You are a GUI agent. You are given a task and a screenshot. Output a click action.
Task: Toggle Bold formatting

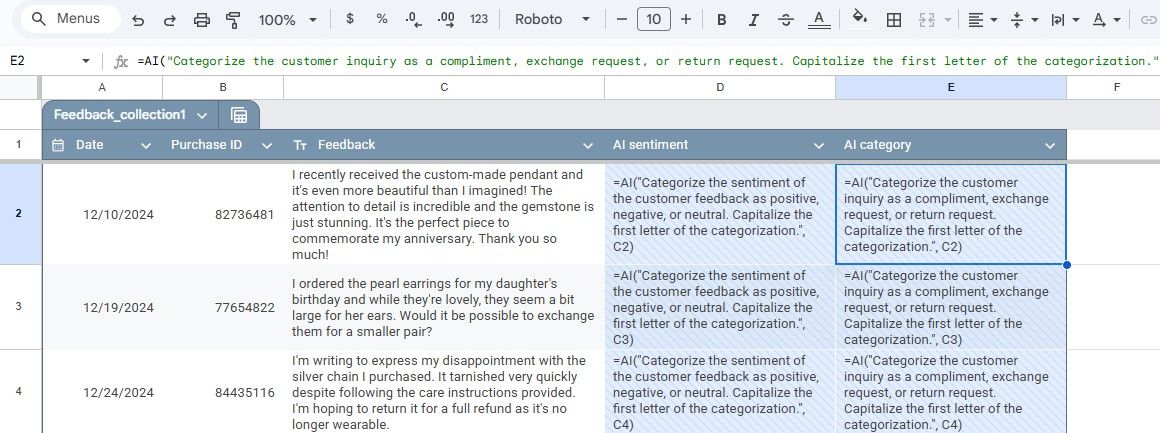click(721, 20)
